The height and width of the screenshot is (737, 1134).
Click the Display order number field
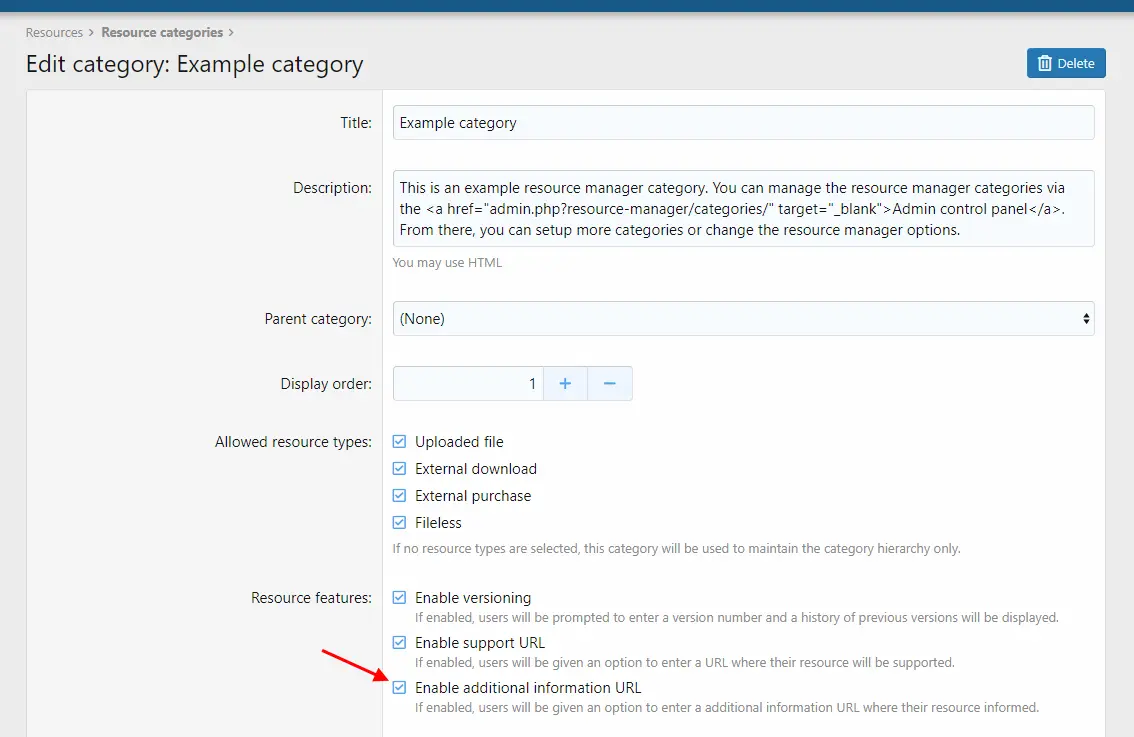[468, 383]
